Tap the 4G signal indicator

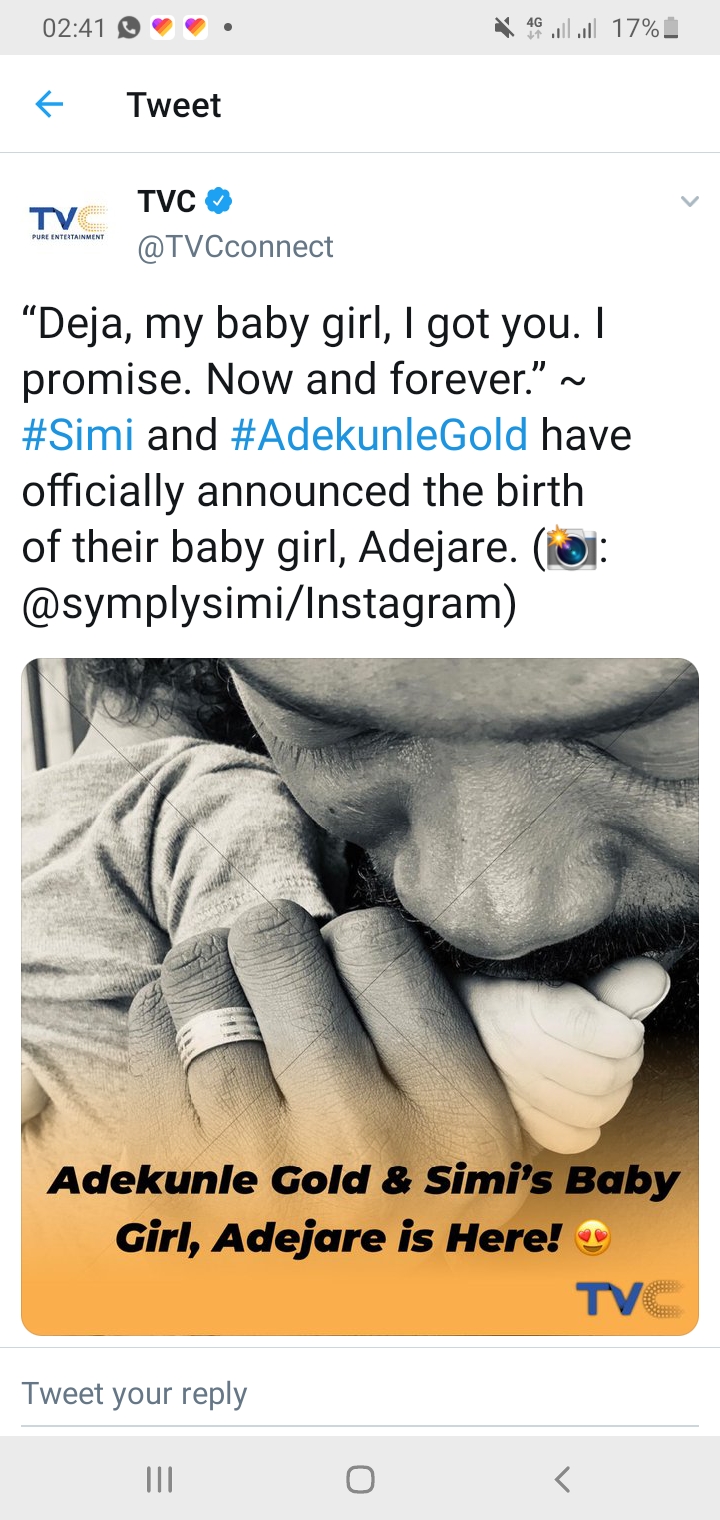(x=534, y=28)
